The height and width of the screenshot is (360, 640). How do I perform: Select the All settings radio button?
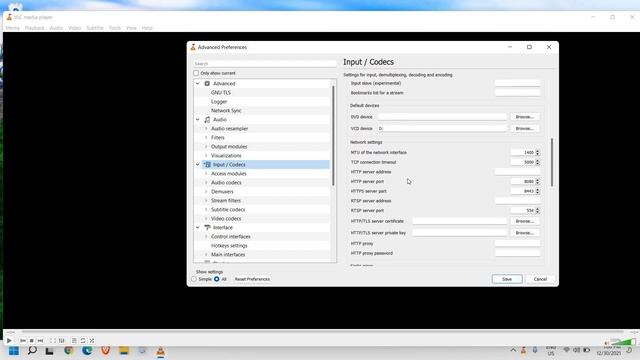tap(217, 279)
